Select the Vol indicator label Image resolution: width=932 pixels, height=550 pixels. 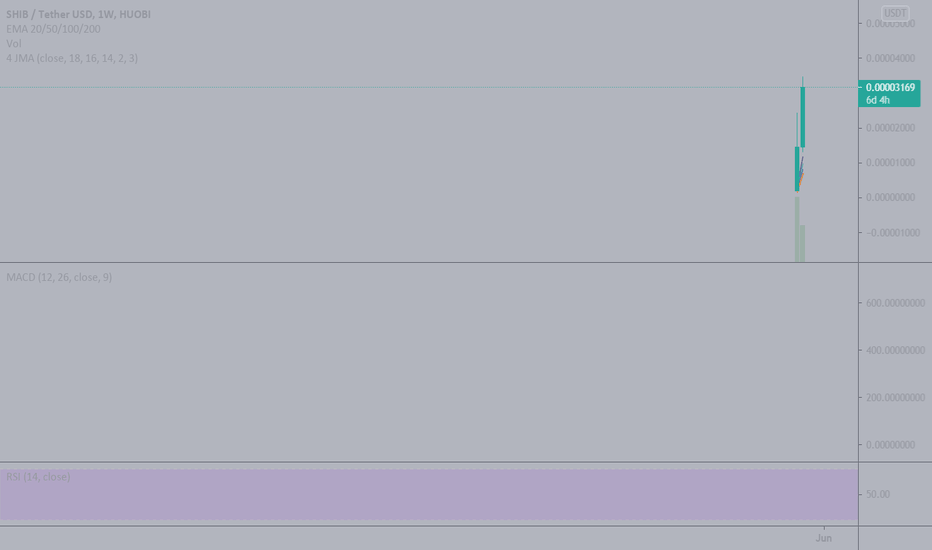14,43
